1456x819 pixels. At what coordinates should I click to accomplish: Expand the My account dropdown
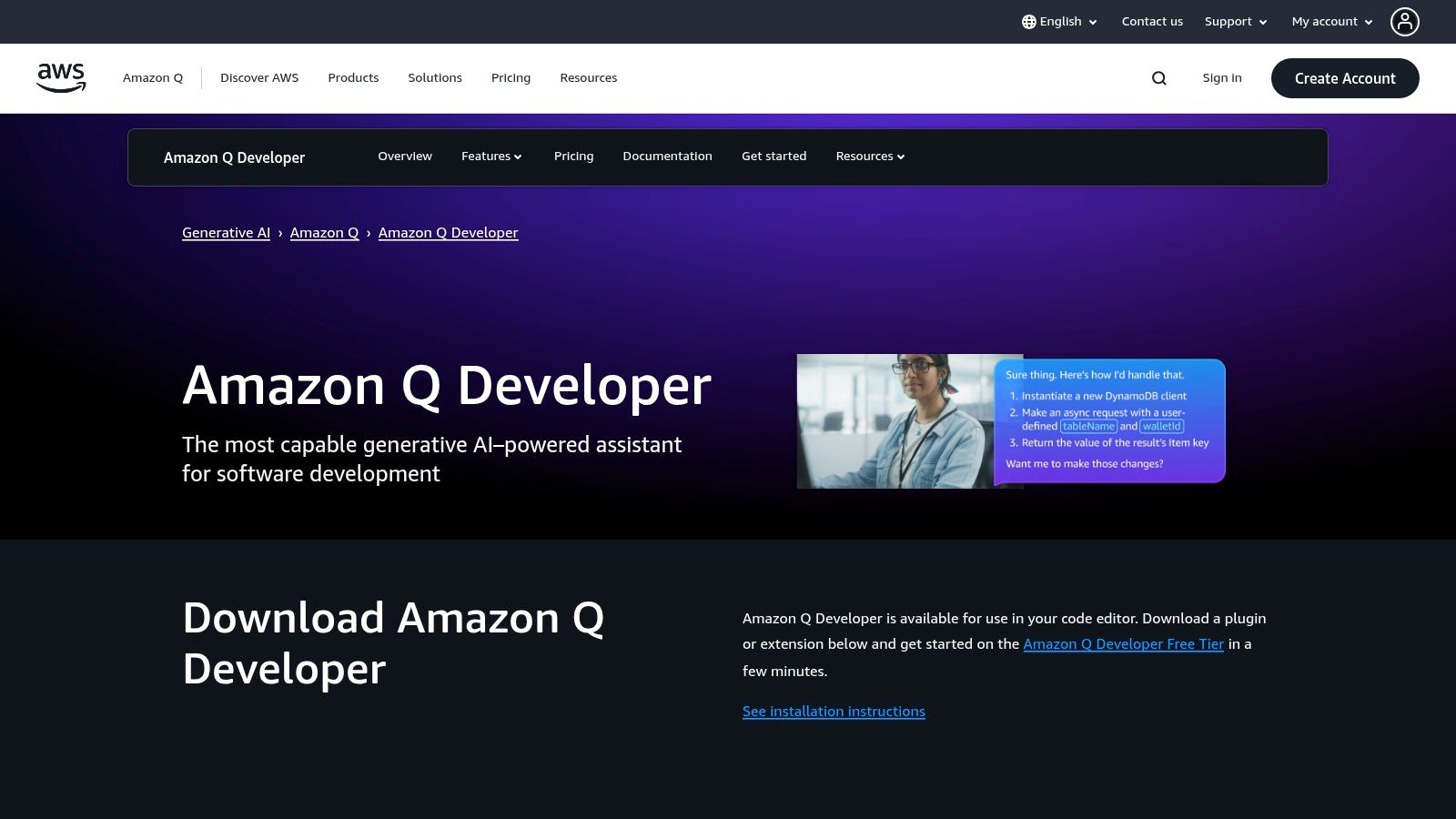(1332, 22)
